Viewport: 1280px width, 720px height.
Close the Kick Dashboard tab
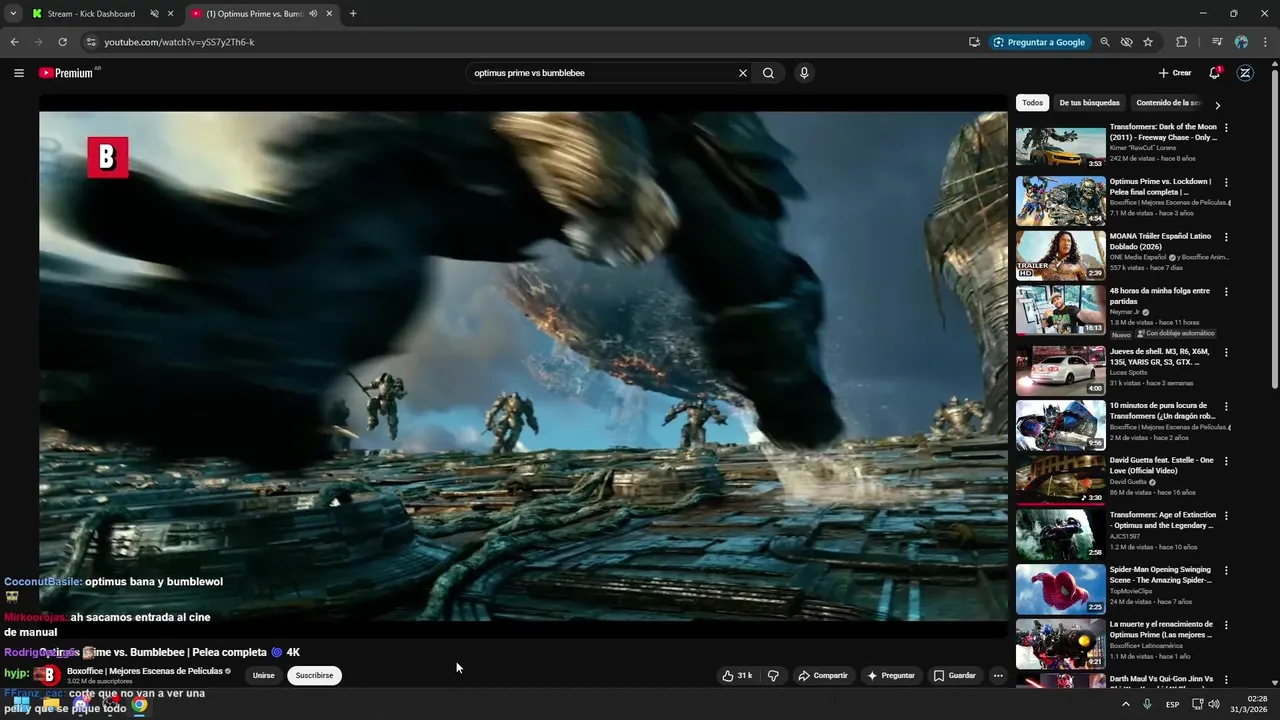(171, 14)
